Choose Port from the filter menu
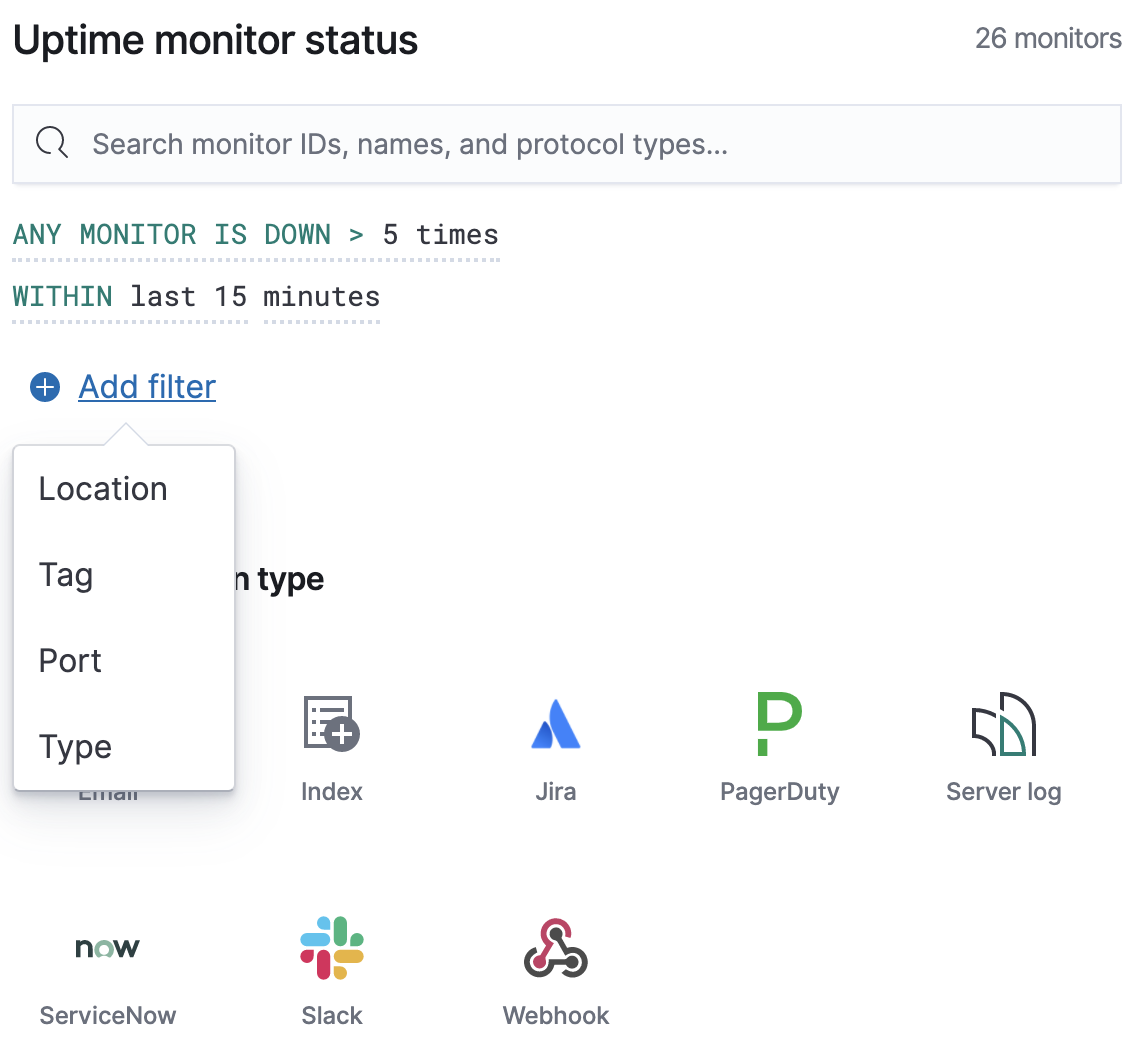 point(69,661)
